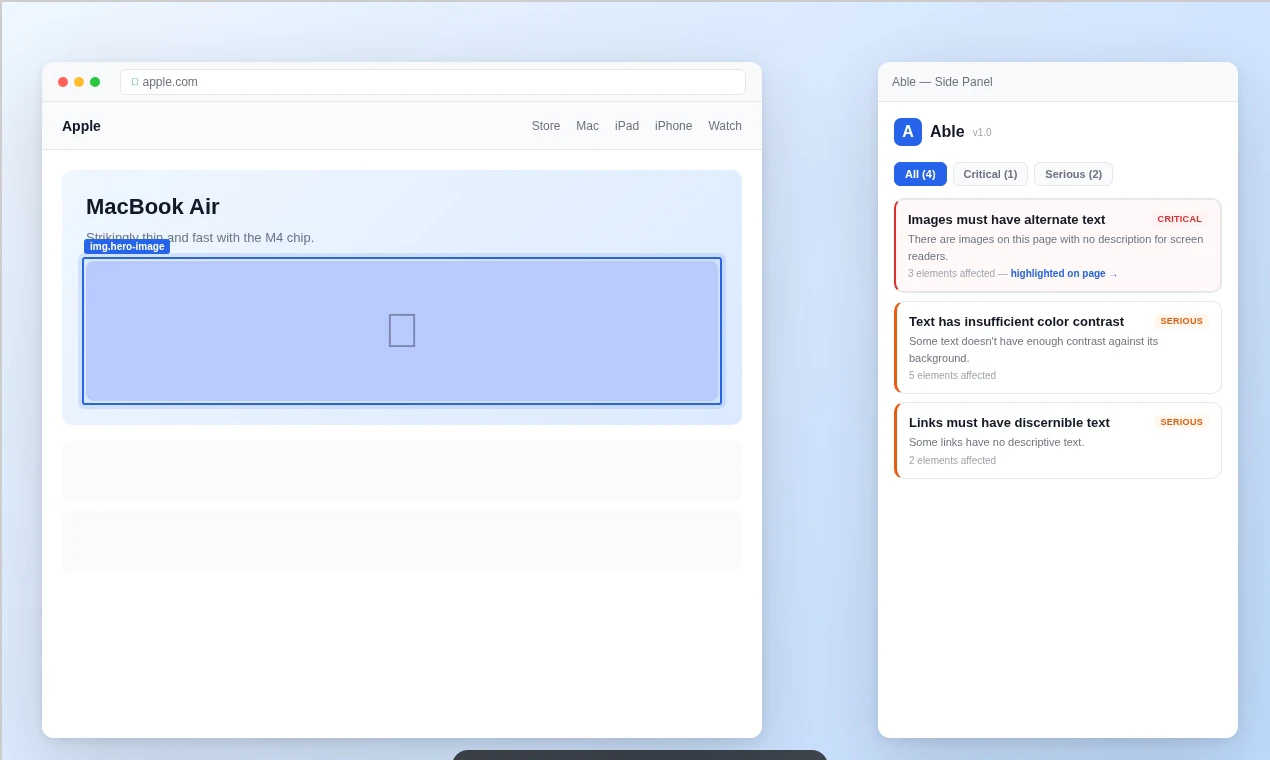Click 'Some links have no descriptive text'

(x=996, y=442)
